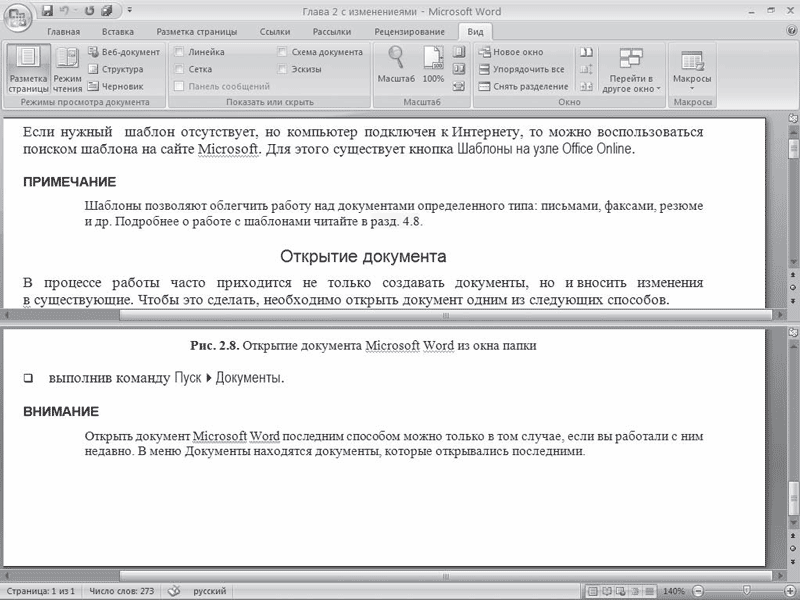The image size is (800, 600).
Task: Click the spell check icon in status bar
Action: [174, 591]
